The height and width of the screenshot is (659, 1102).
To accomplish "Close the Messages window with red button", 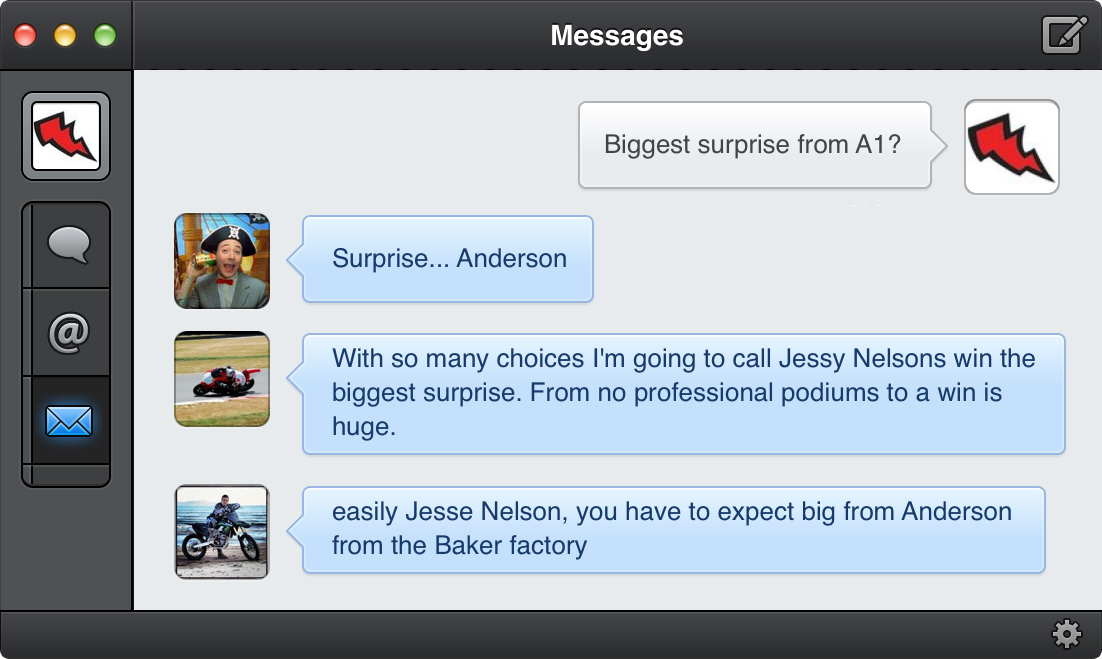I will tap(25, 35).
